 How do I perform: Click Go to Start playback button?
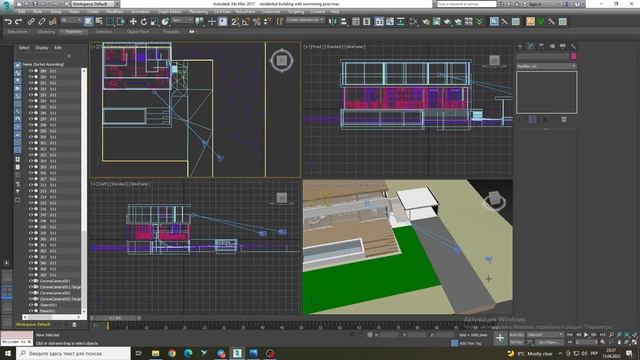click(570, 335)
